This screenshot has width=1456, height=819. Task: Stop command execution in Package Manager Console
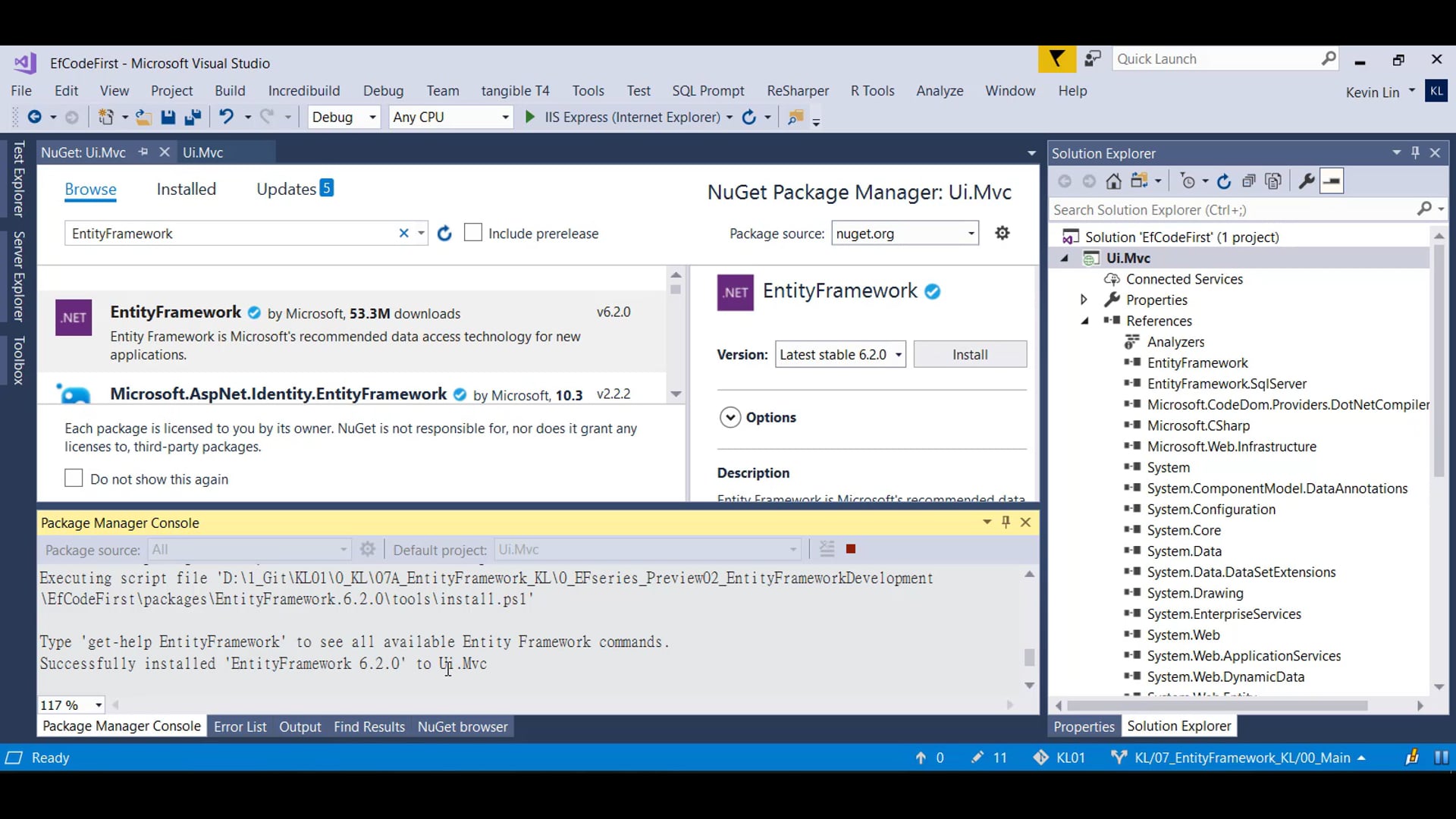(x=851, y=549)
